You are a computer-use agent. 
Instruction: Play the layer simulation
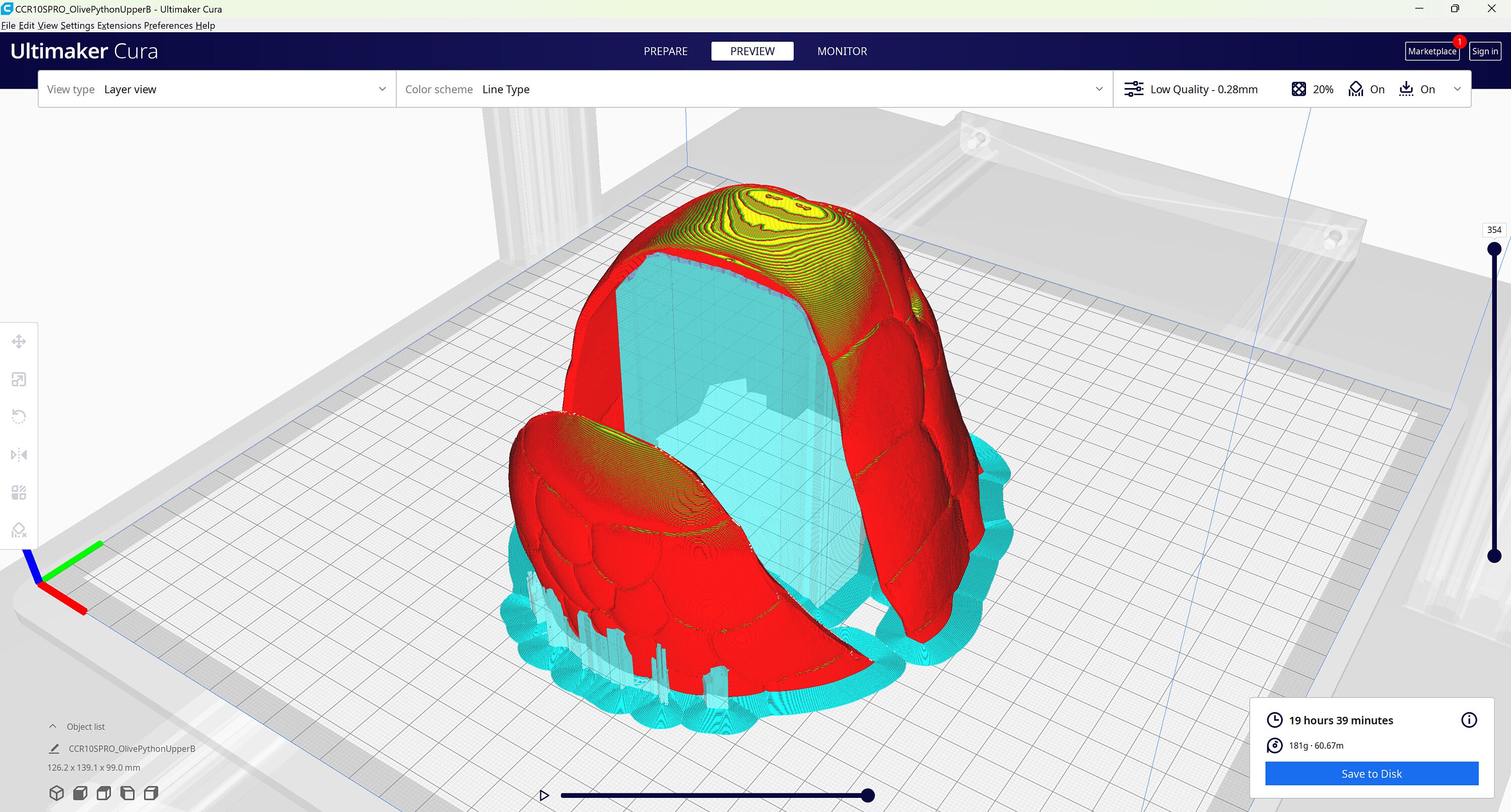(x=544, y=795)
